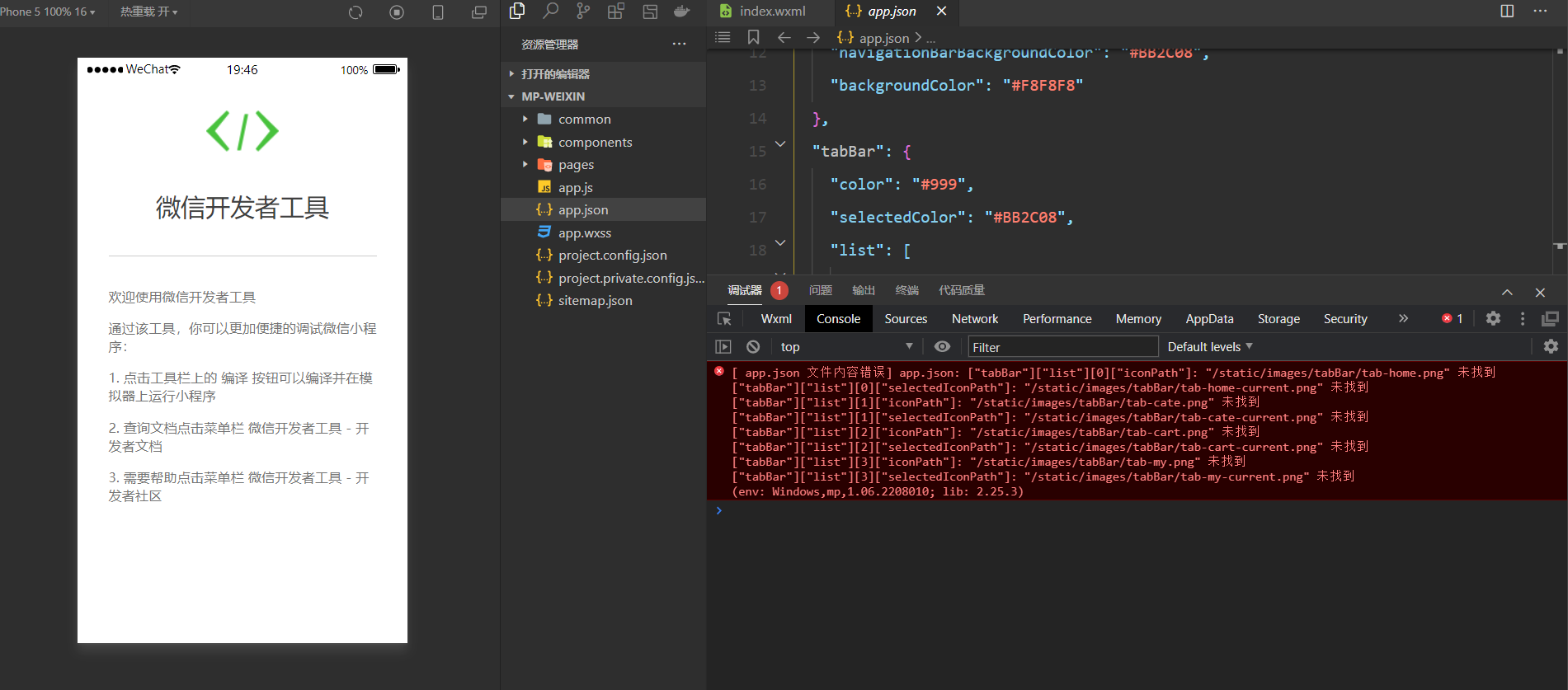Clear the console with the ban icon
The height and width of the screenshot is (690, 1568).
point(753,347)
